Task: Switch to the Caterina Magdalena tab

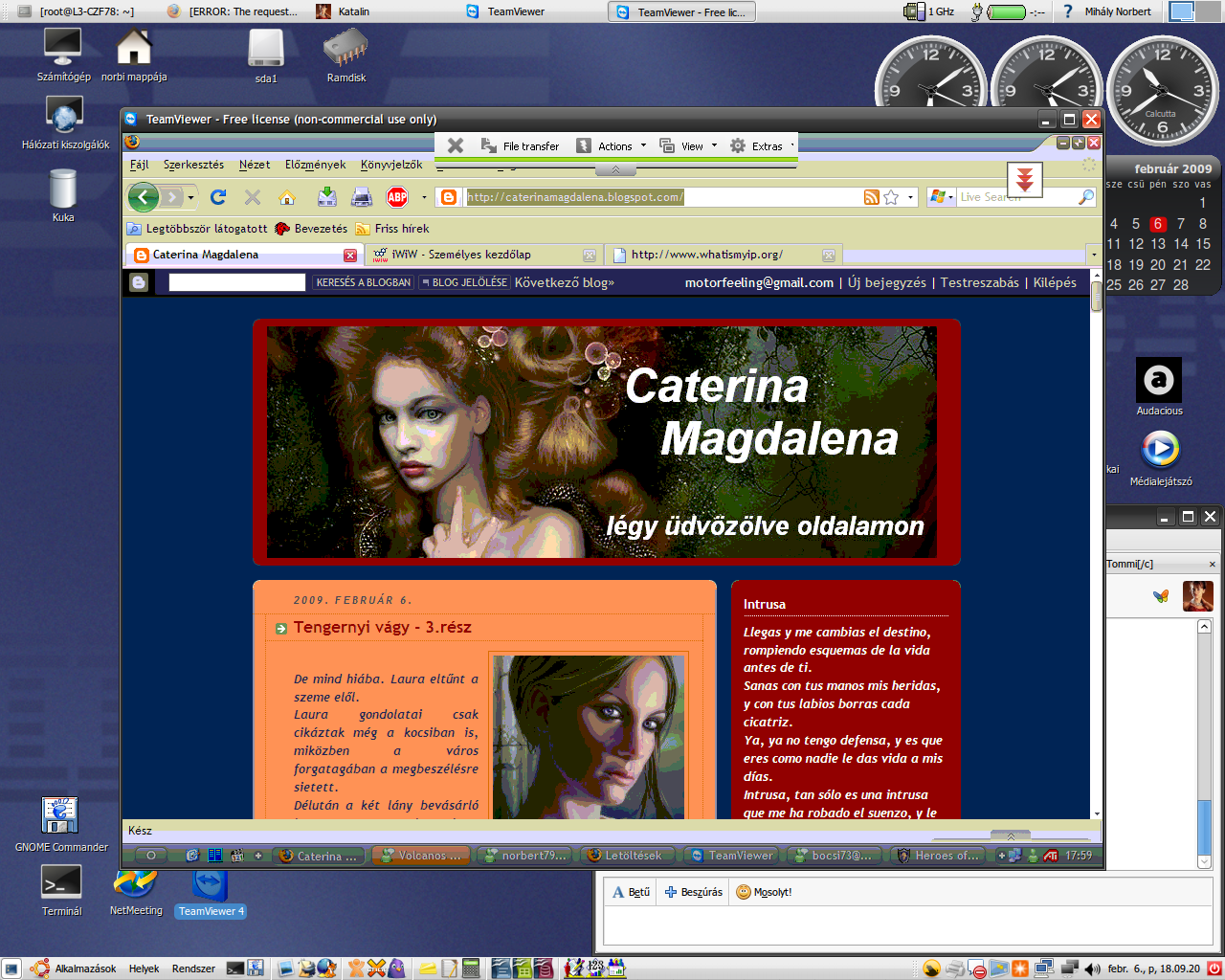Action: point(245,255)
